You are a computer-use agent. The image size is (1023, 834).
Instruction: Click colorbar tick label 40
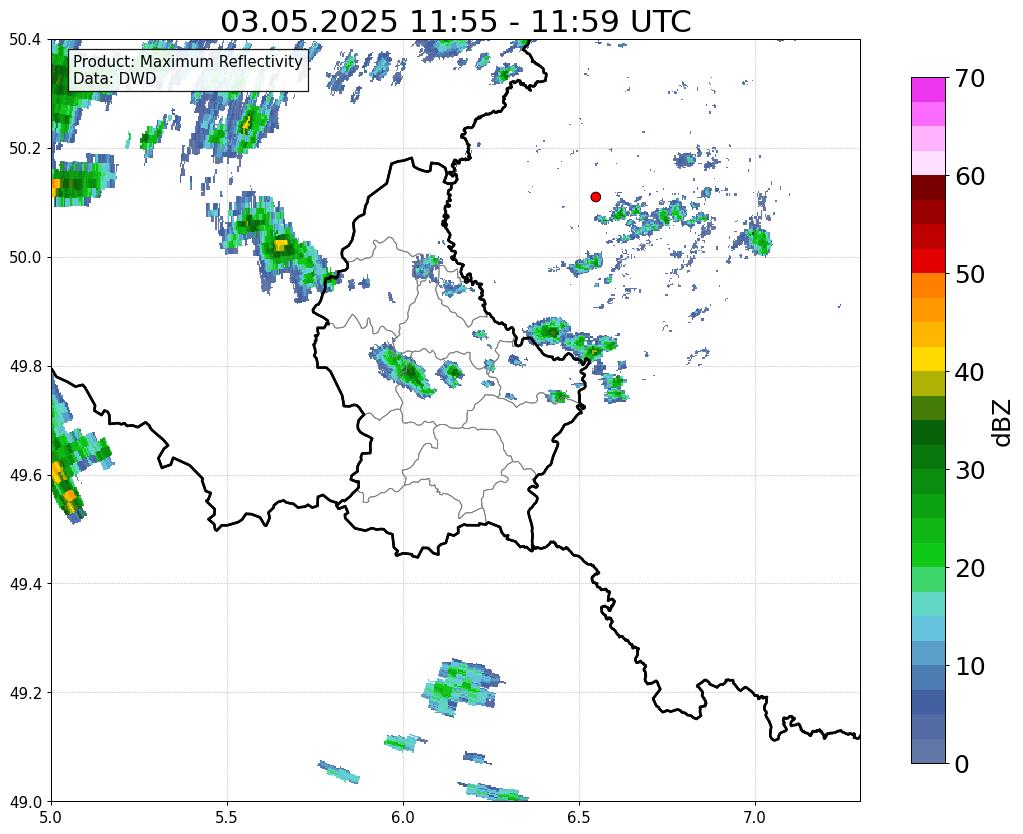[x=970, y=372]
